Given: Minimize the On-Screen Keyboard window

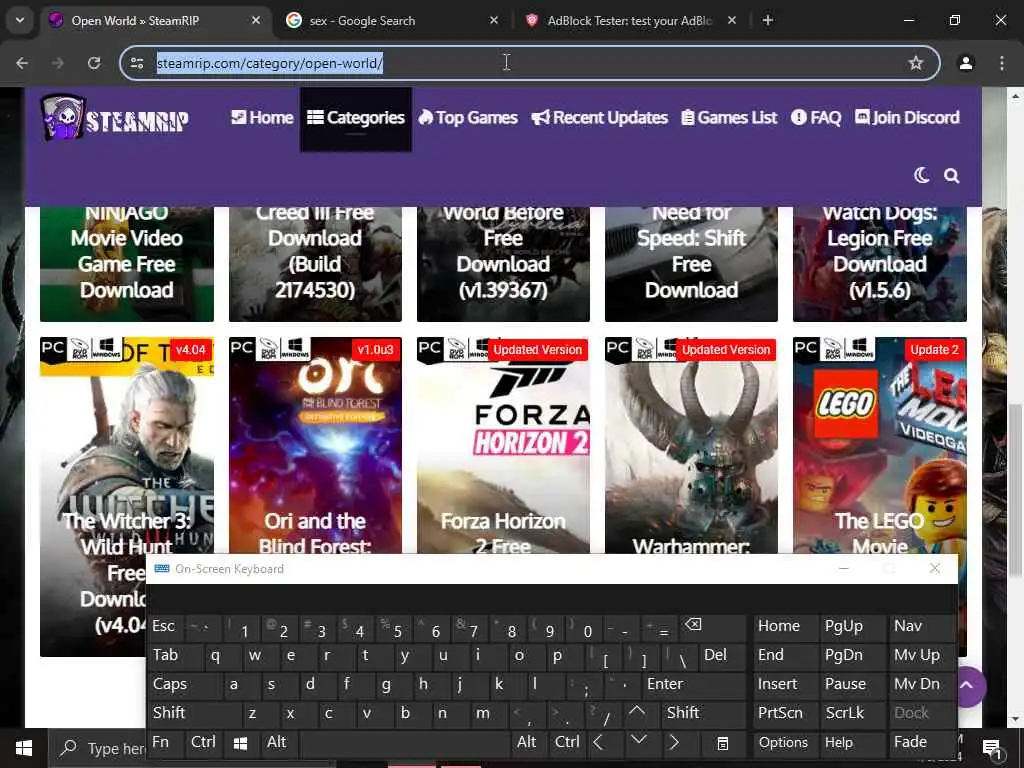Looking at the screenshot, I should (844, 569).
